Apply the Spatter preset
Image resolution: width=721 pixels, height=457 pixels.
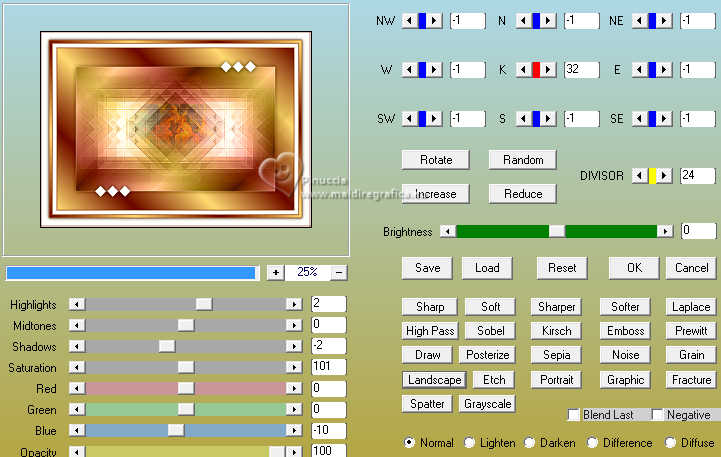[x=427, y=404]
